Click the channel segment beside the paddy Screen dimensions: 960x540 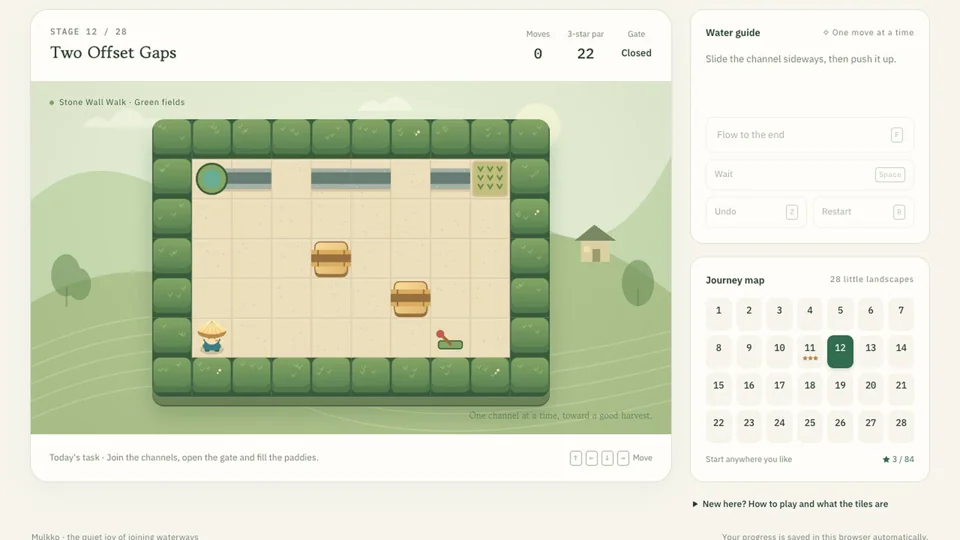pyautogui.click(x=450, y=179)
